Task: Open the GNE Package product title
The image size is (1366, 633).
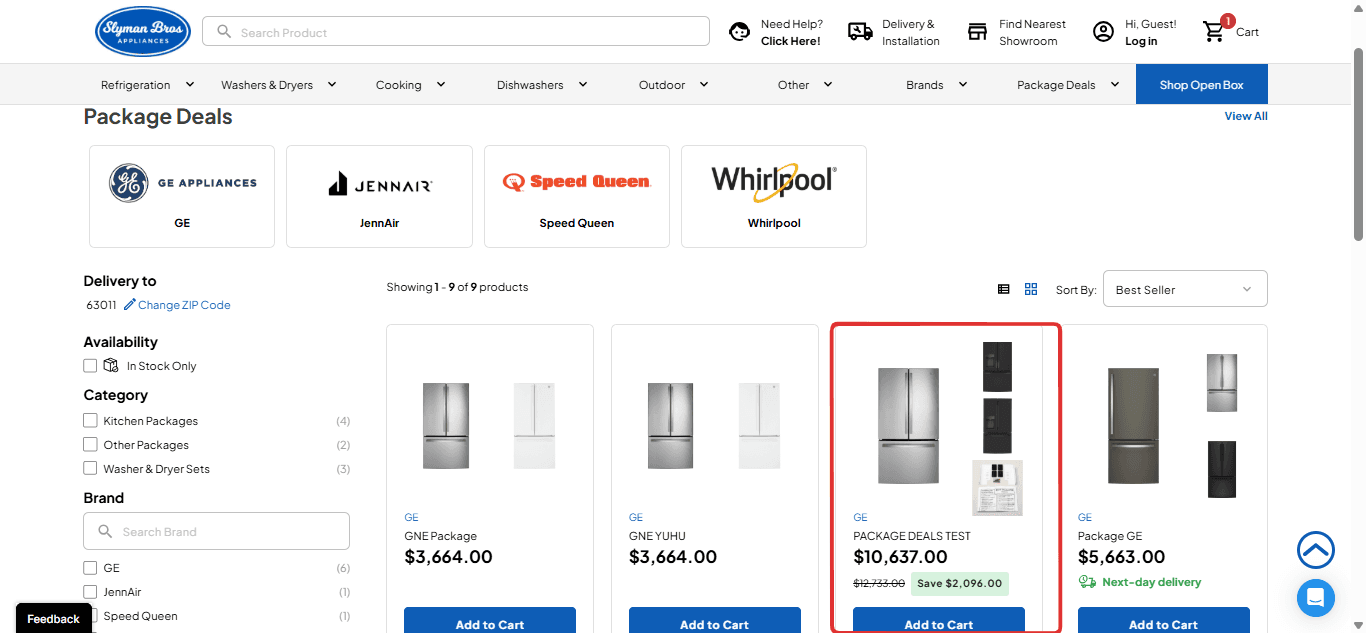Action: click(x=441, y=536)
